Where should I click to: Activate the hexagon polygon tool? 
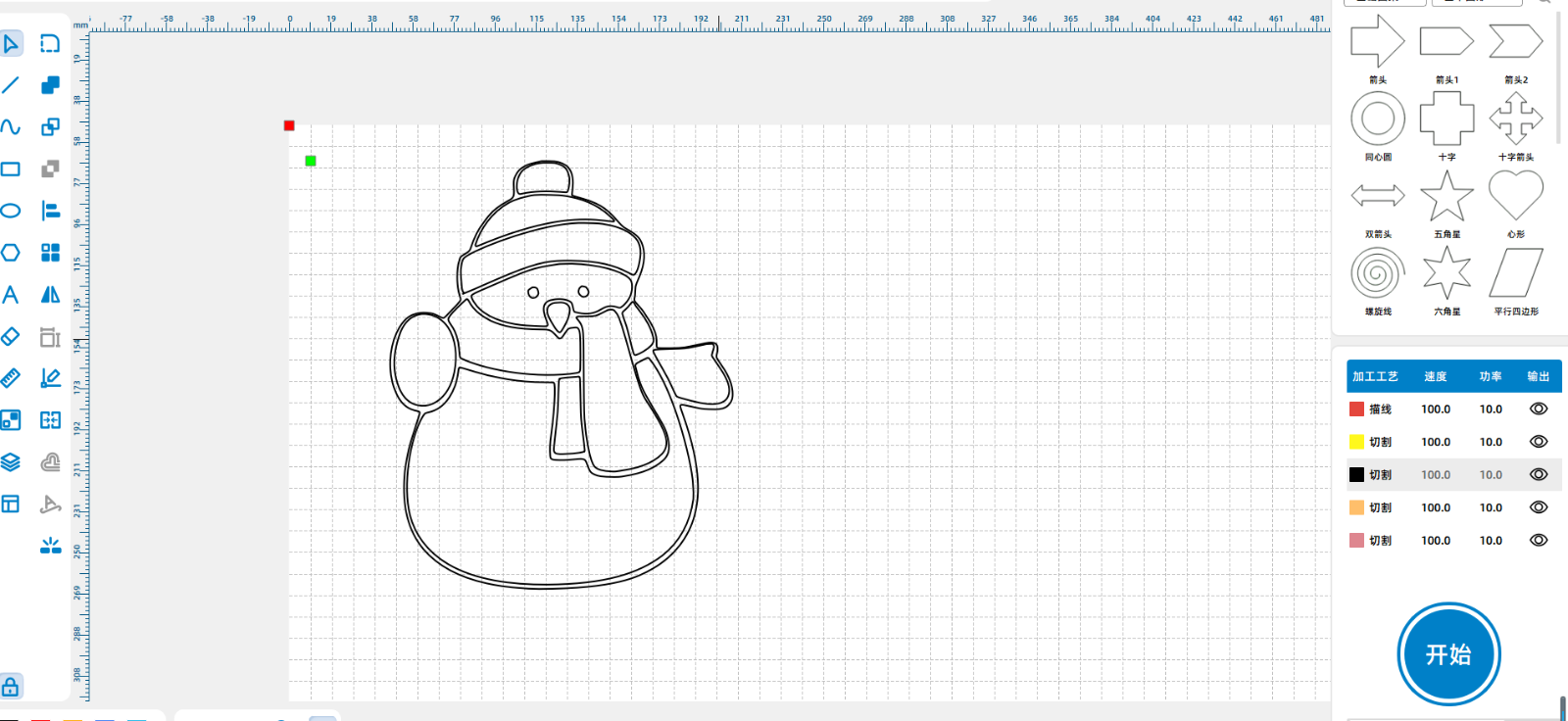[x=11, y=253]
